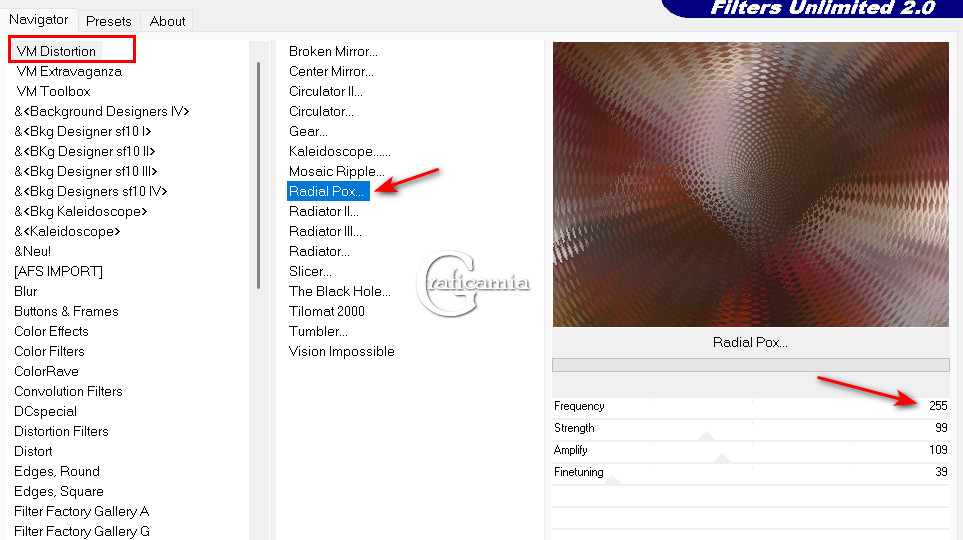This screenshot has height=540, width=963.
Task: Adjust the Finetuning slider handle
Action: click(x=612, y=480)
